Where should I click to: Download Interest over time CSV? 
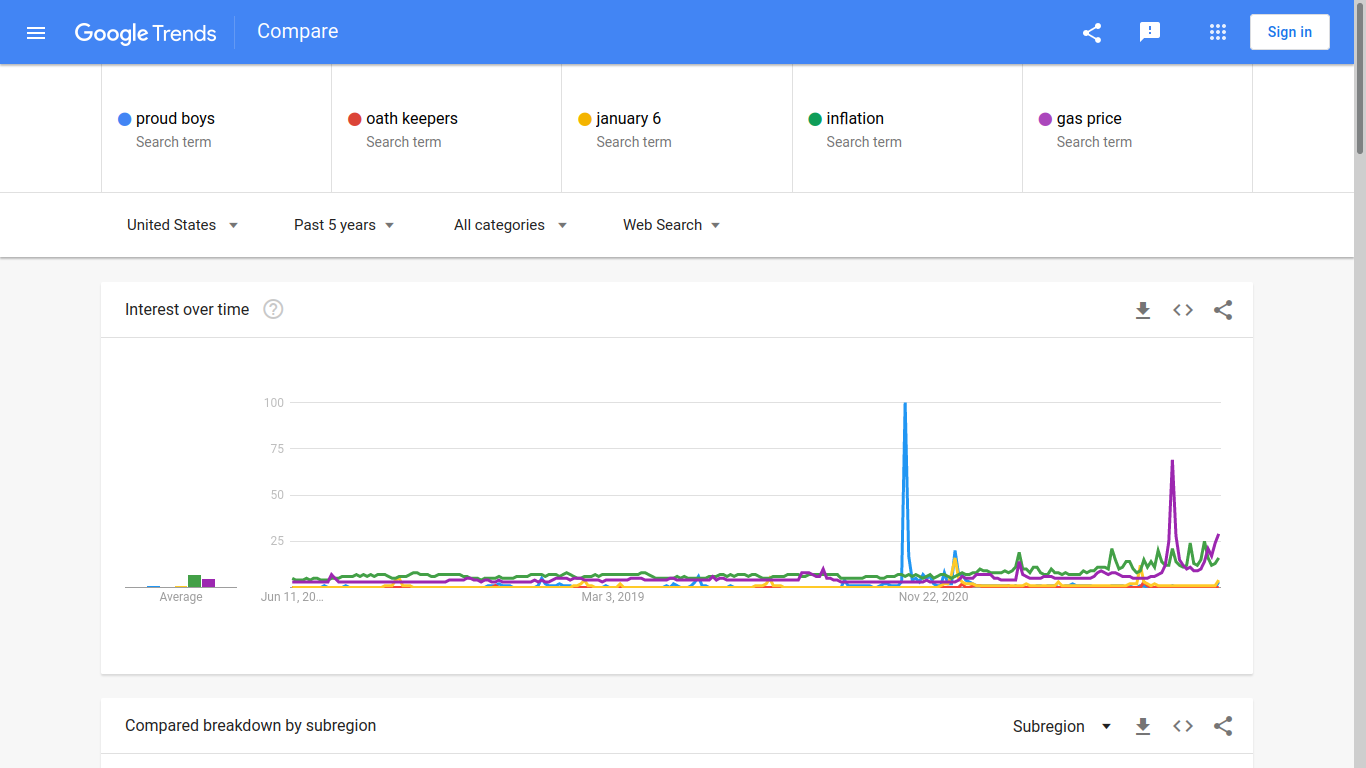tap(1143, 310)
